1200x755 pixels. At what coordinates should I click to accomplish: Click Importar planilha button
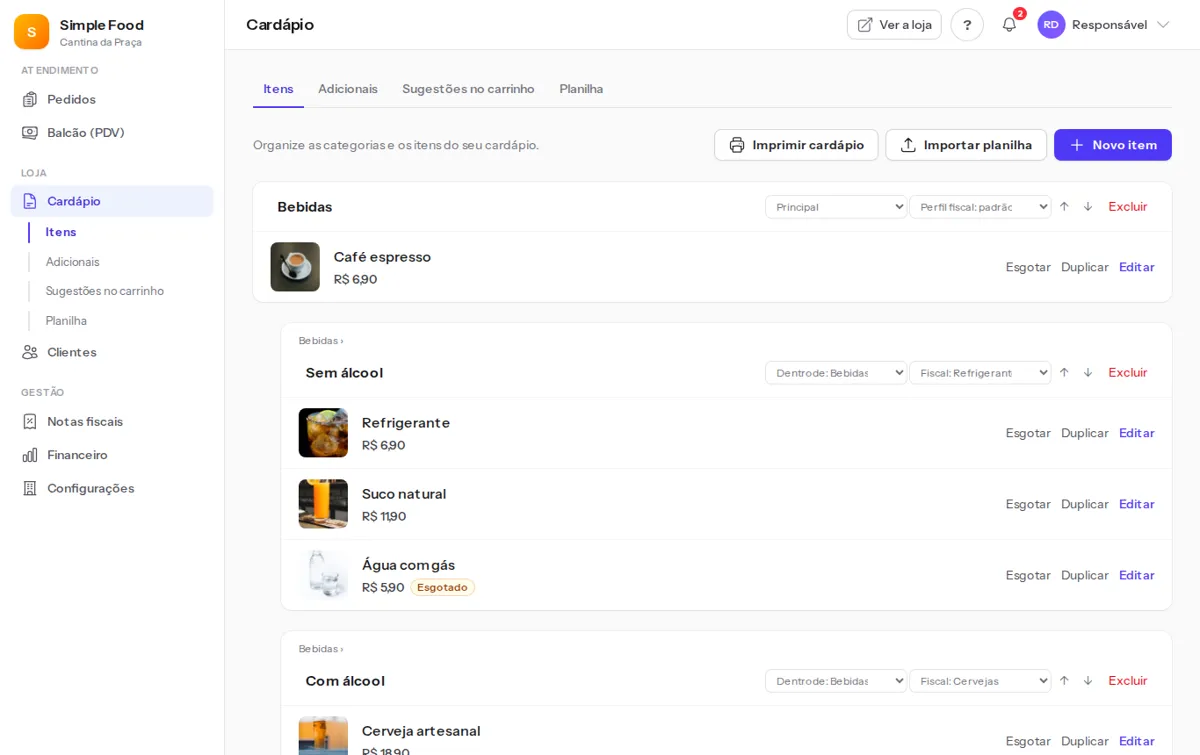(966, 145)
